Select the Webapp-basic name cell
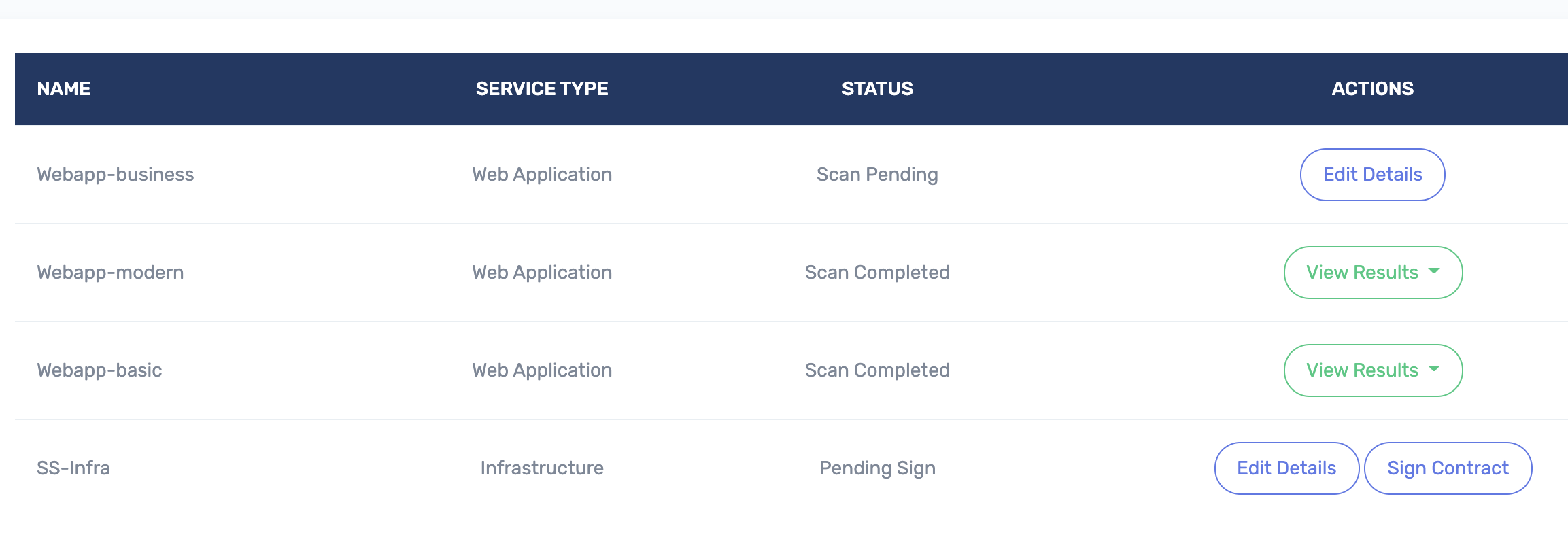This screenshot has height=537, width=1568. point(99,370)
